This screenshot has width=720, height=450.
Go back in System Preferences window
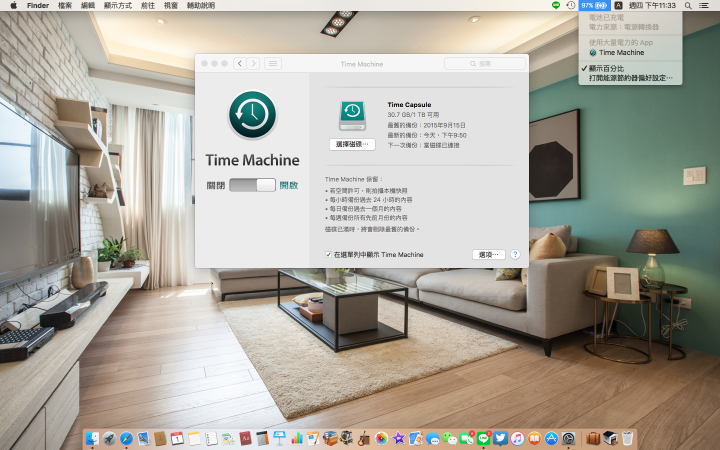pos(240,64)
